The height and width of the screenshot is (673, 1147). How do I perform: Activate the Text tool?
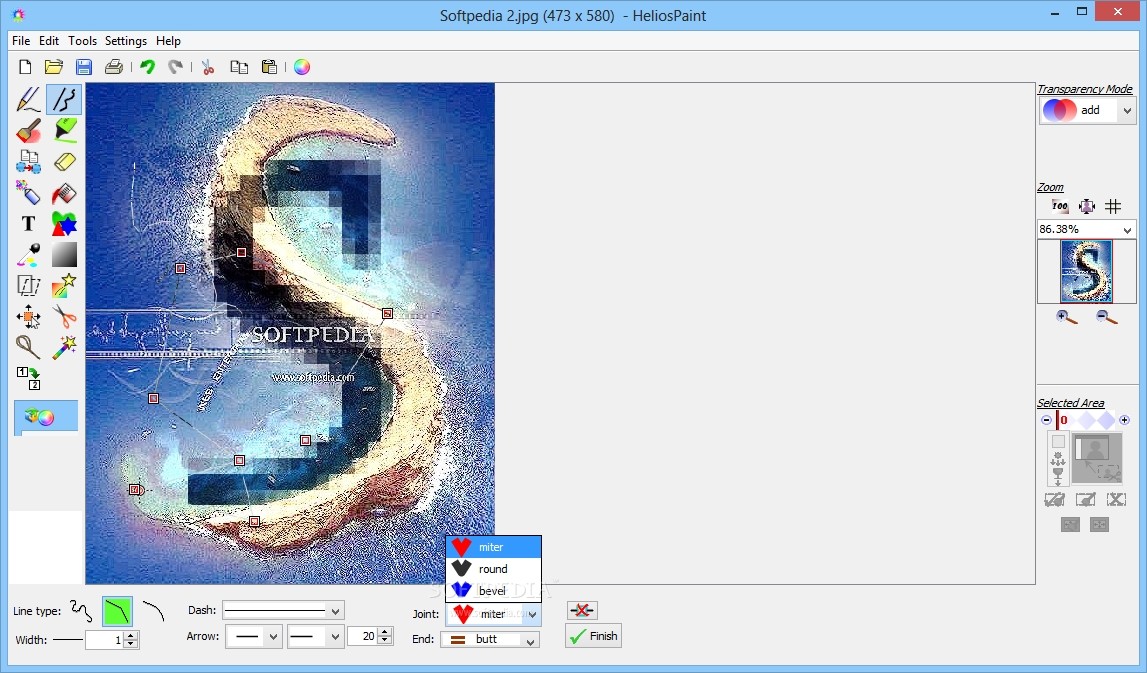pyautogui.click(x=28, y=224)
